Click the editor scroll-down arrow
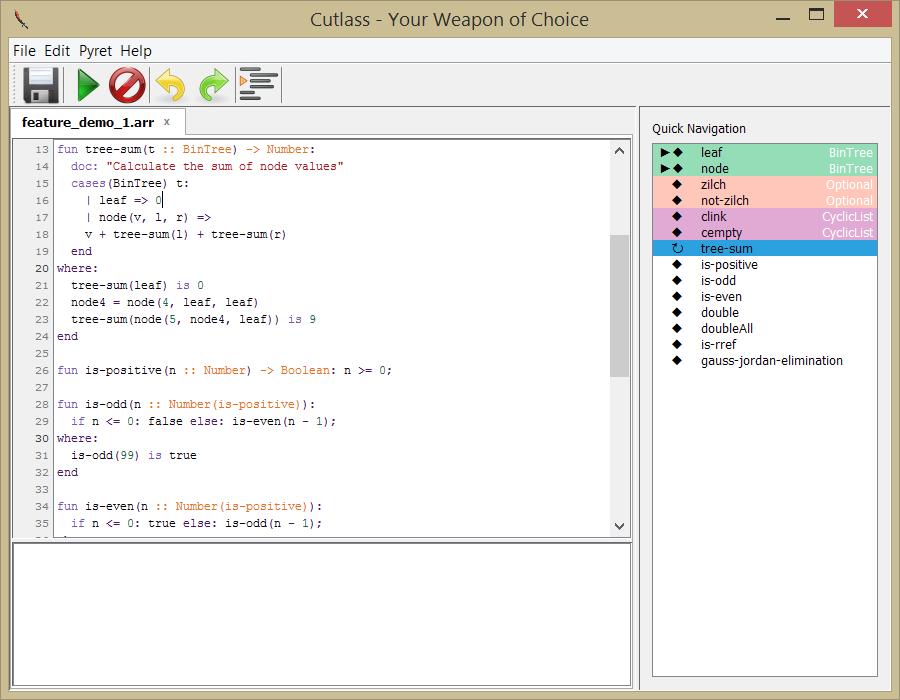Screen dimensions: 900x700 619,526
